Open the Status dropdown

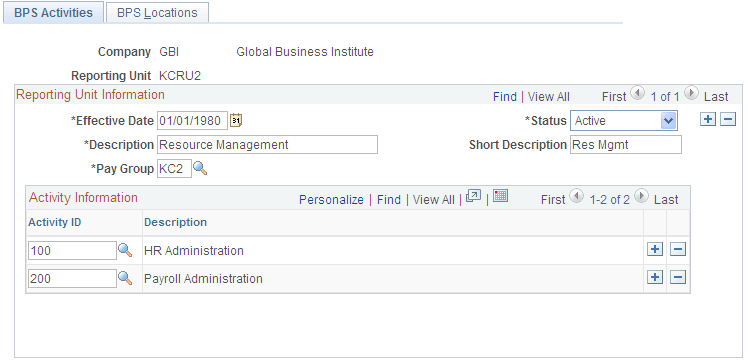click(668, 121)
